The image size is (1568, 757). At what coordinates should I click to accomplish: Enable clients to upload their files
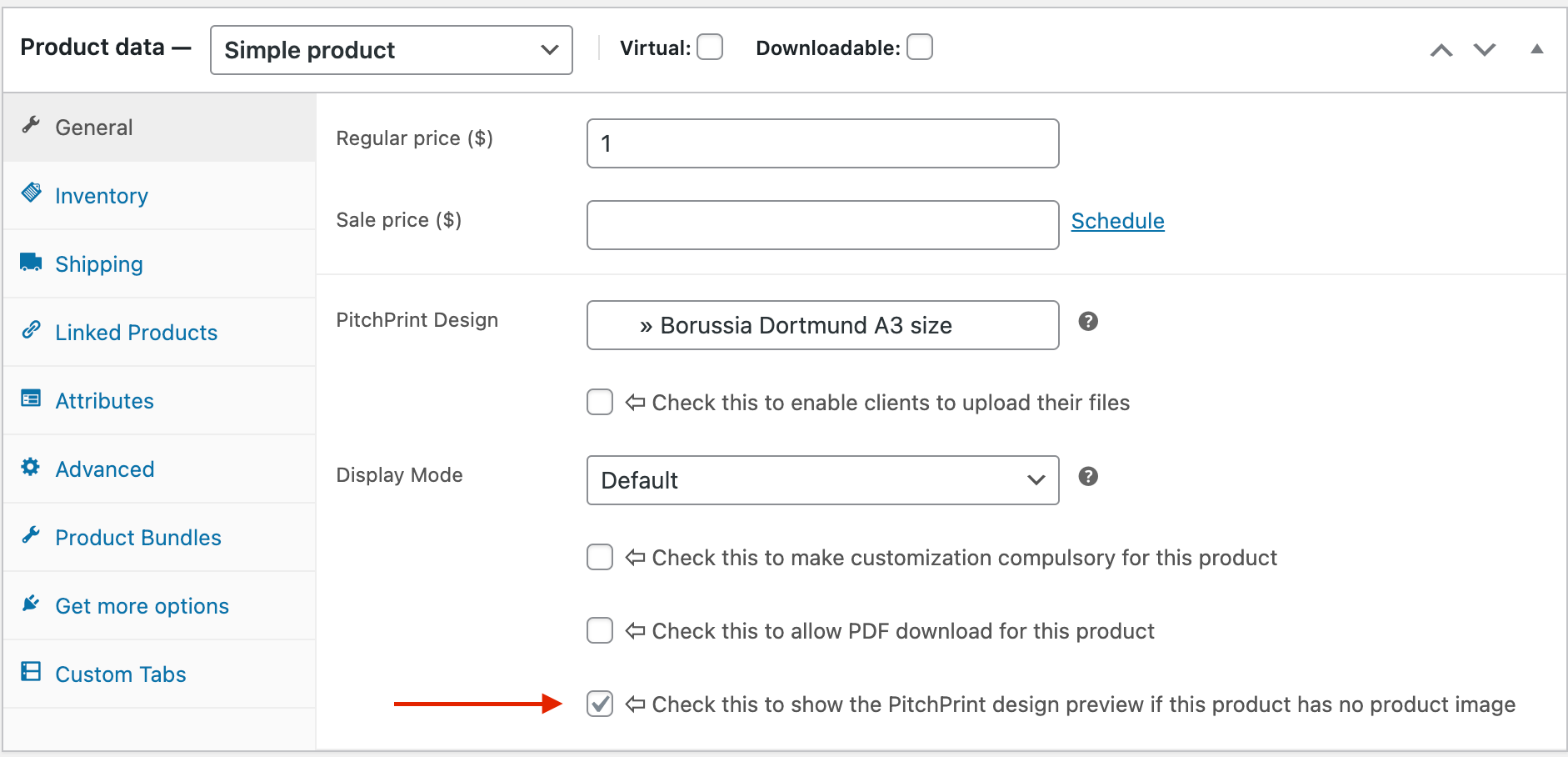pyautogui.click(x=600, y=403)
